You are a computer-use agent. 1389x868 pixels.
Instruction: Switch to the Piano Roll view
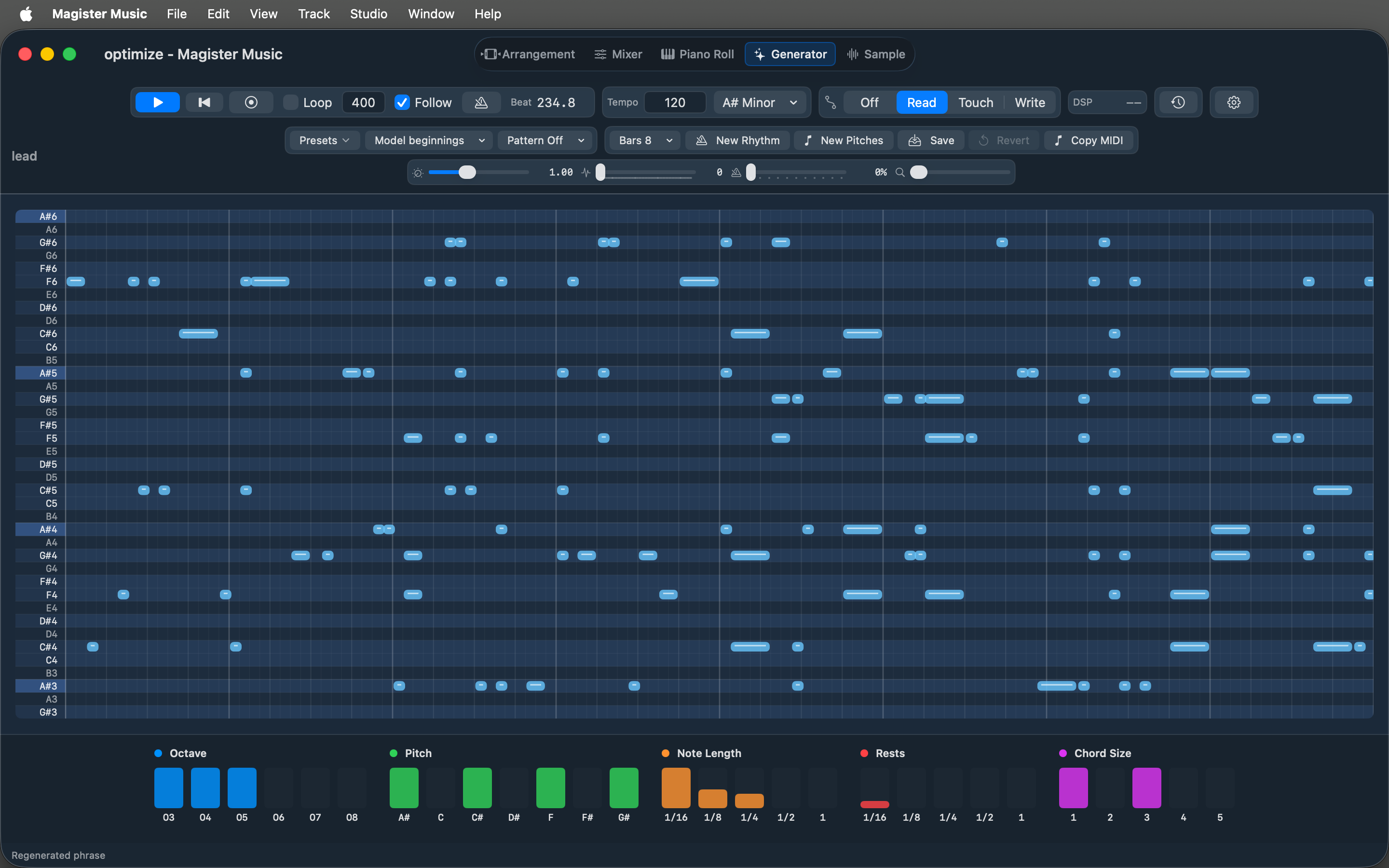click(x=697, y=54)
